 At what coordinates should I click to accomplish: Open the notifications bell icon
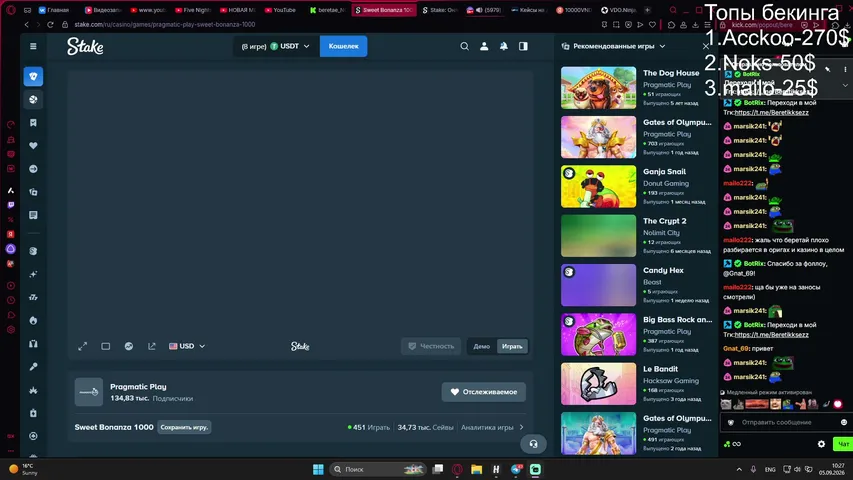click(x=504, y=46)
